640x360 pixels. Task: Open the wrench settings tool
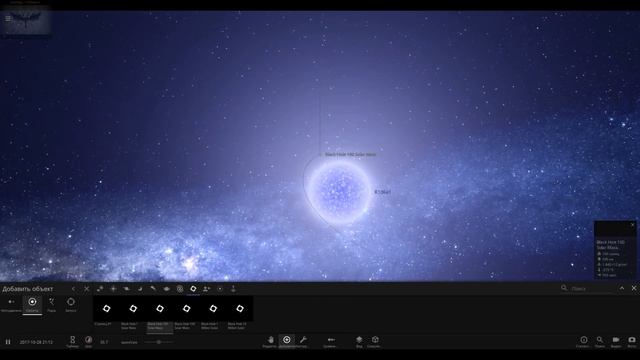(303, 341)
